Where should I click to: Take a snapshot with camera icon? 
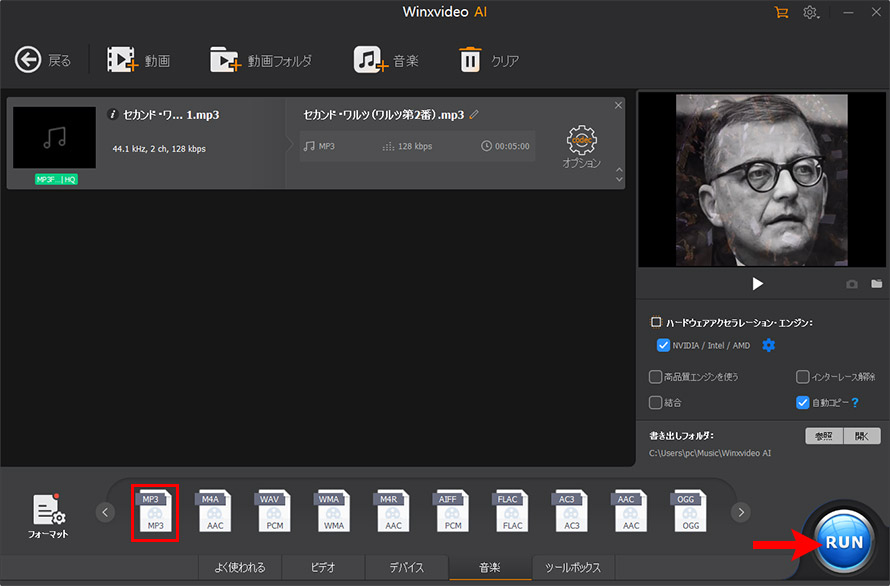(x=852, y=284)
